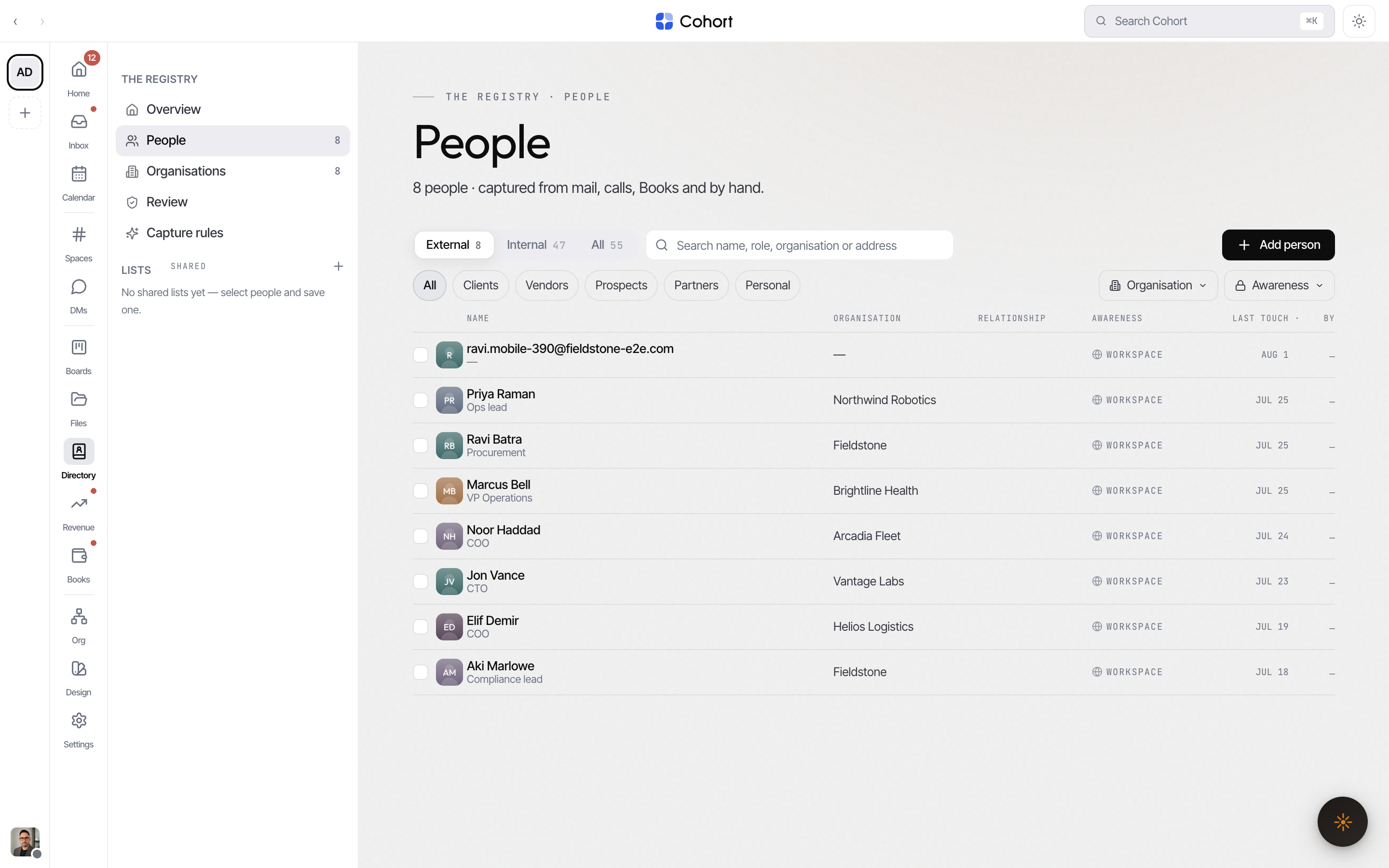The width and height of the screenshot is (1389, 868).
Task: Open Settings gear icon
Action: [79, 729]
